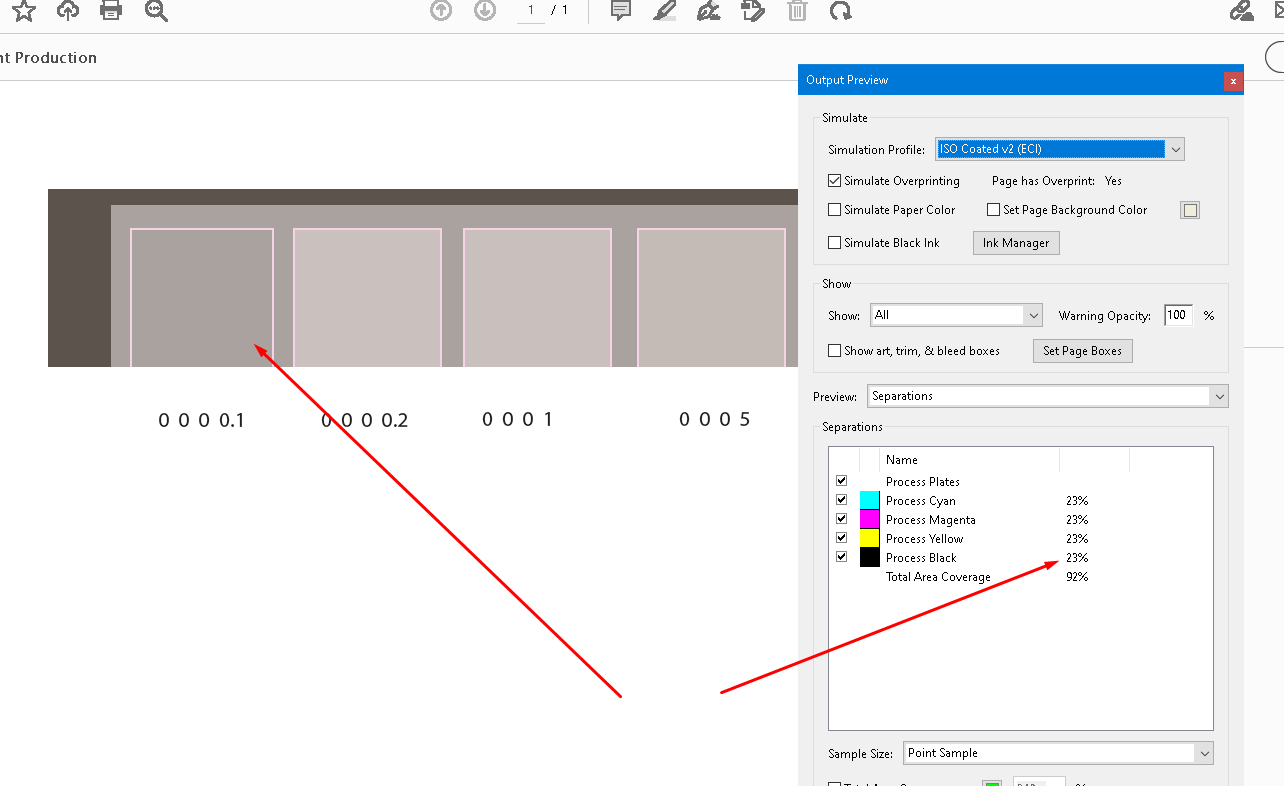Open the Sample Size dropdown
This screenshot has width=1284, height=786.
(x=1058, y=753)
